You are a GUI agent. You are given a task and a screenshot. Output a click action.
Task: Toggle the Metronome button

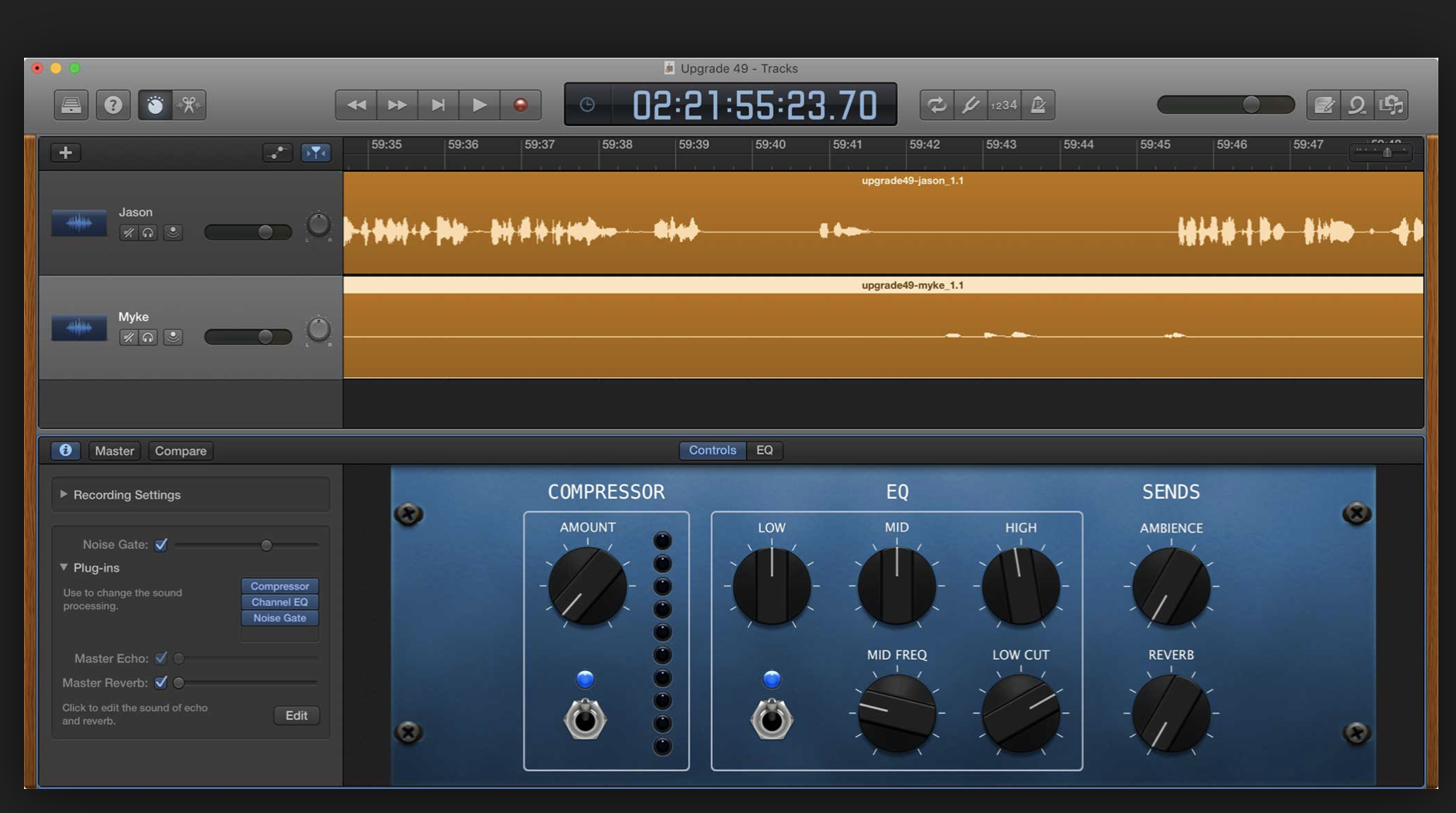1038,105
